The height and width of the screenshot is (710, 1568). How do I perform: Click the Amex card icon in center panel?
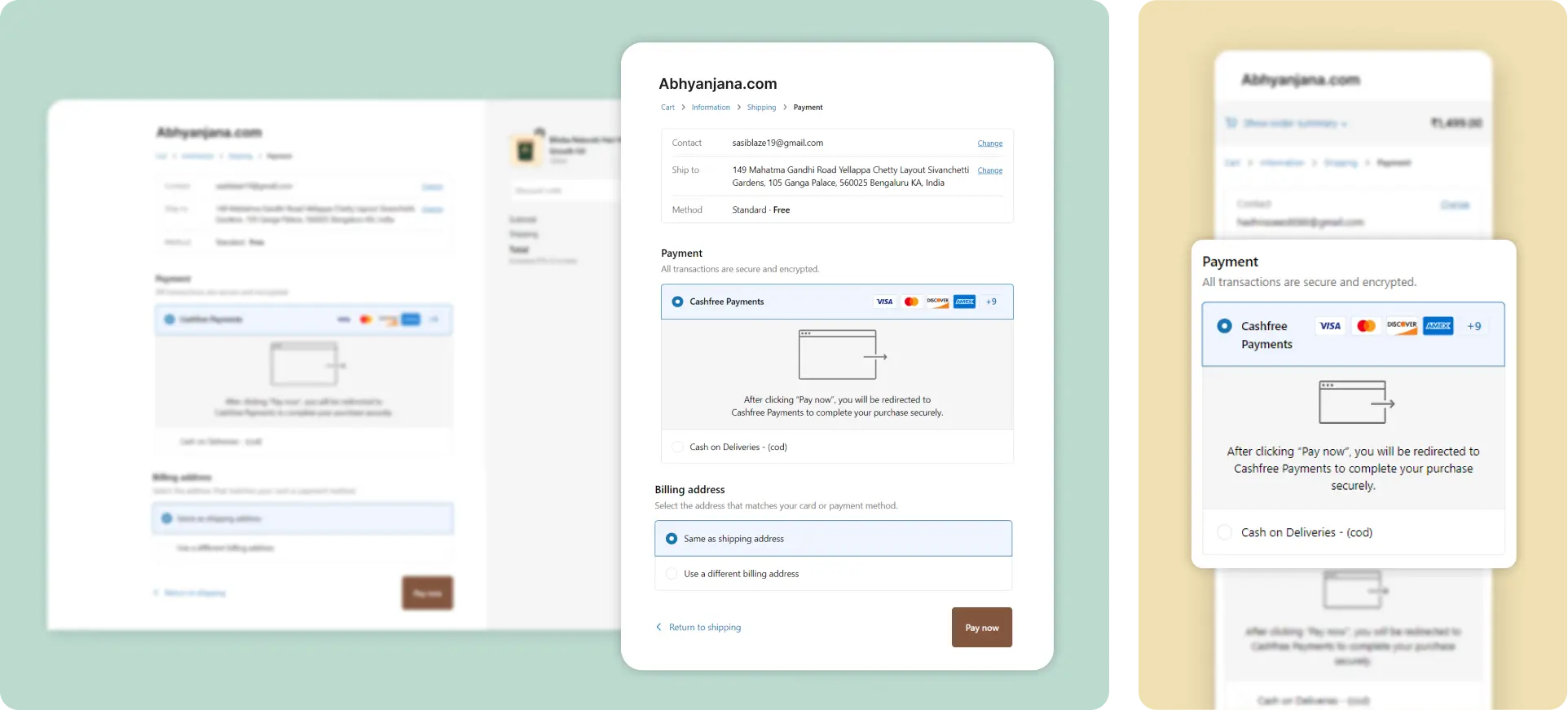(965, 302)
